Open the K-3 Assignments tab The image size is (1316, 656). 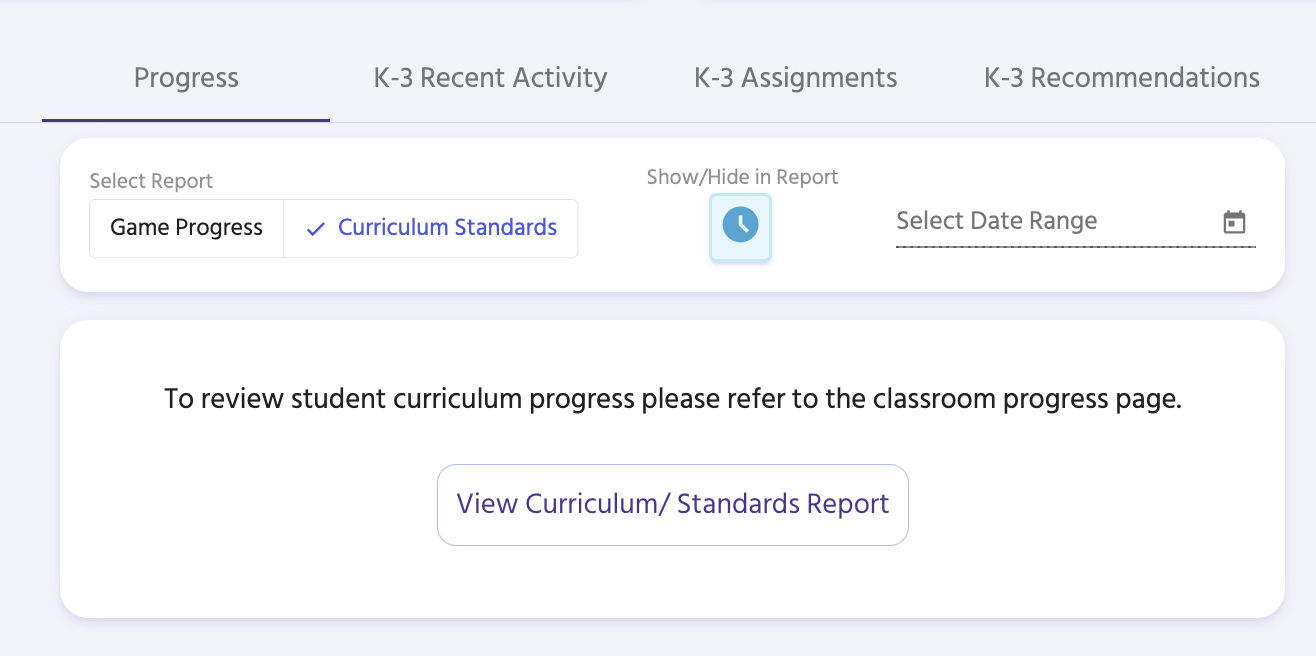795,77
